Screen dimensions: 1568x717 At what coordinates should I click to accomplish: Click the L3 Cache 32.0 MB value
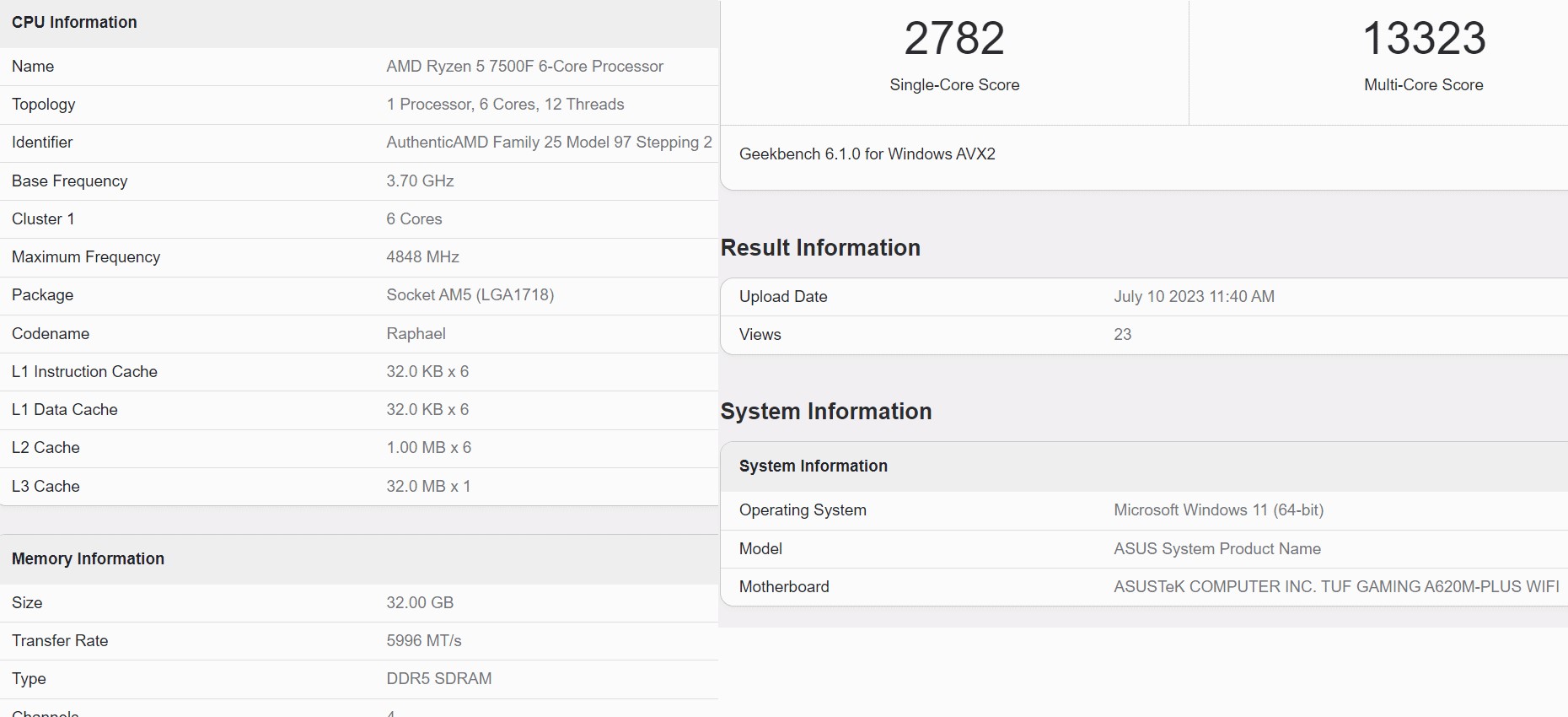428,487
